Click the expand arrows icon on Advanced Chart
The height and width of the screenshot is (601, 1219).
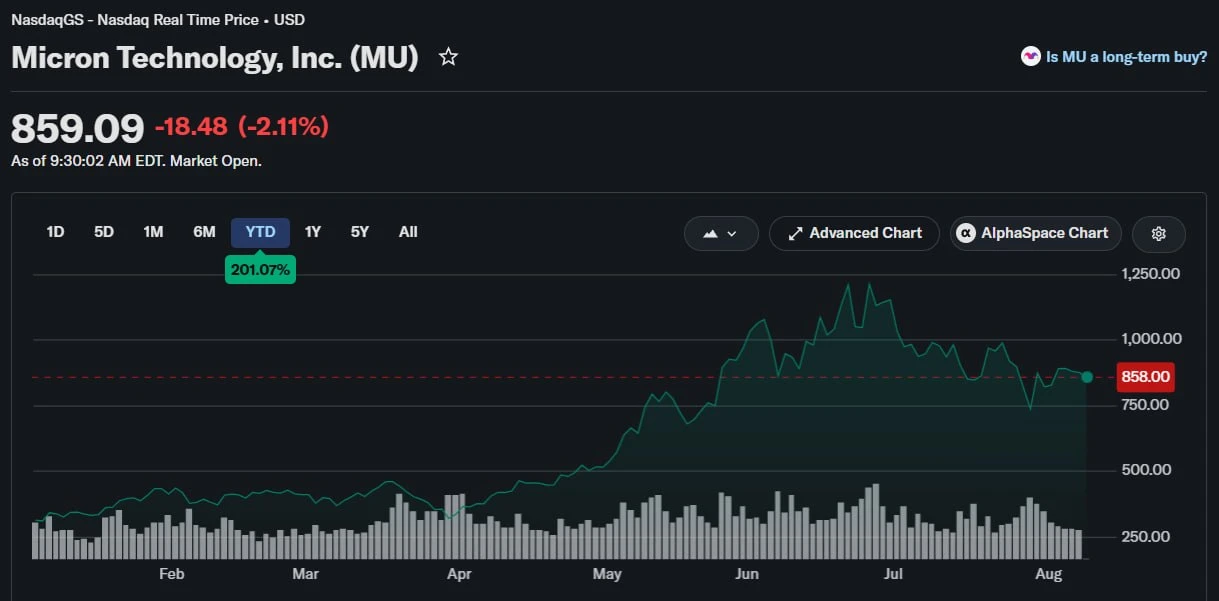tap(796, 233)
